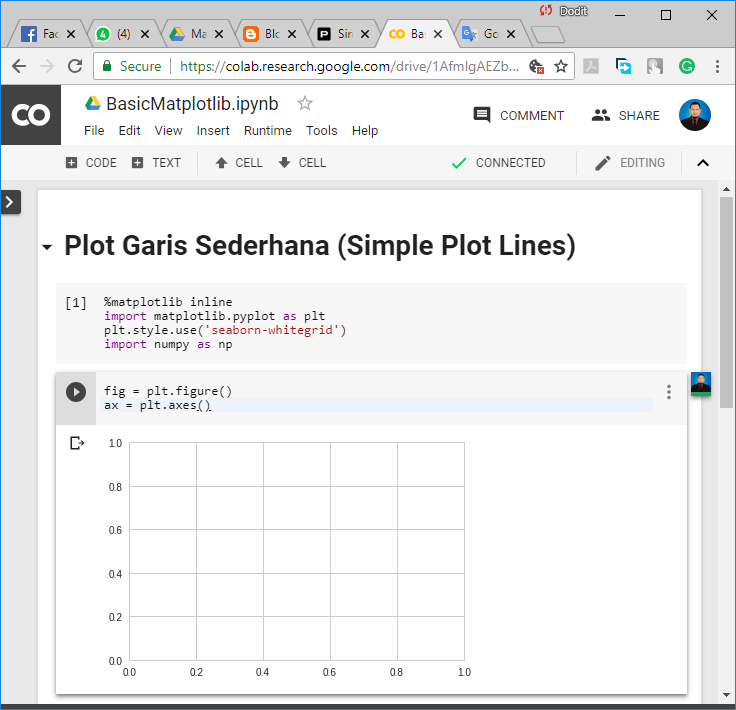Click the blue screen-share extension icon
This screenshot has width=736, height=710.
point(623,66)
